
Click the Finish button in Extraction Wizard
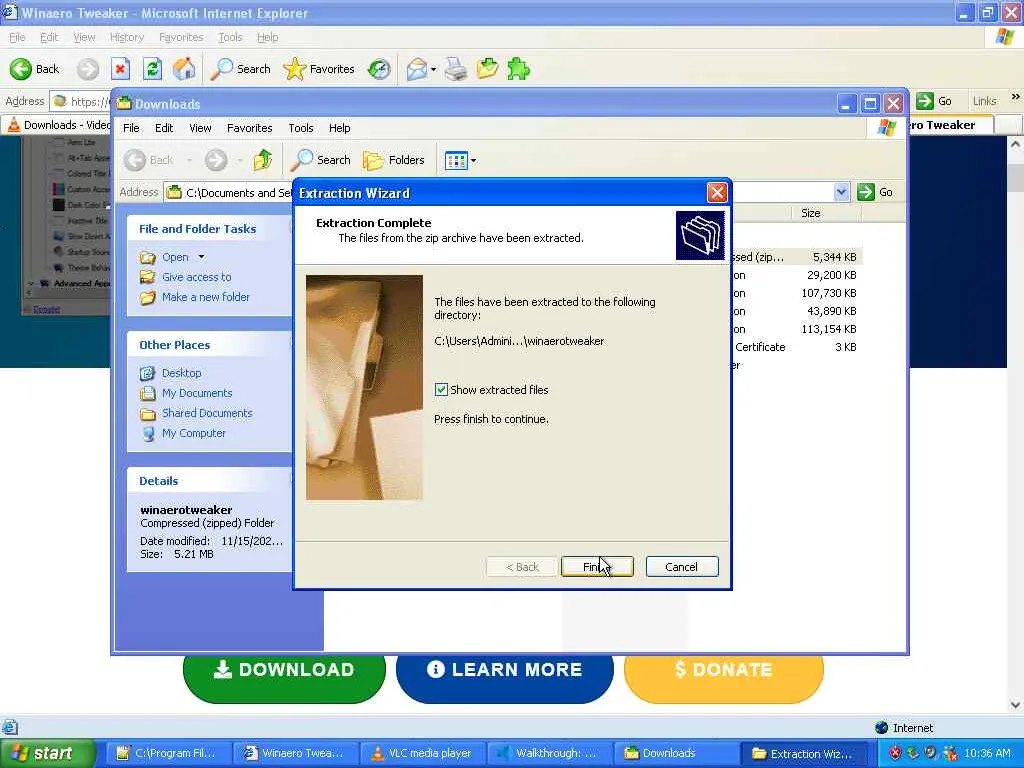click(597, 566)
